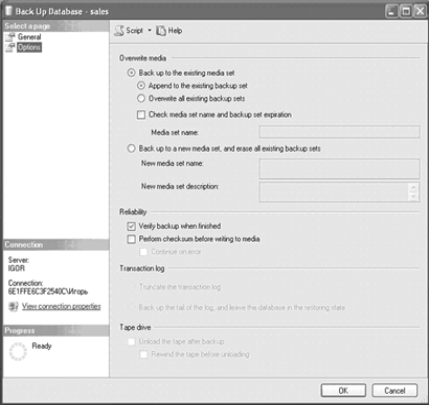
Task: Click the Connection panel header
Action: pyautogui.click(x=56, y=245)
